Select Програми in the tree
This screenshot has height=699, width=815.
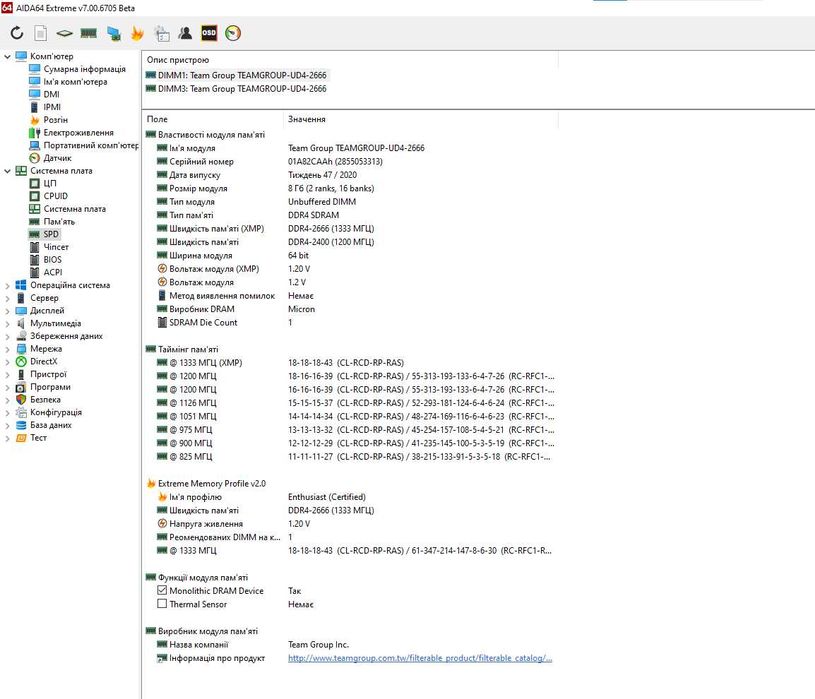pyautogui.click(x=50, y=387)
